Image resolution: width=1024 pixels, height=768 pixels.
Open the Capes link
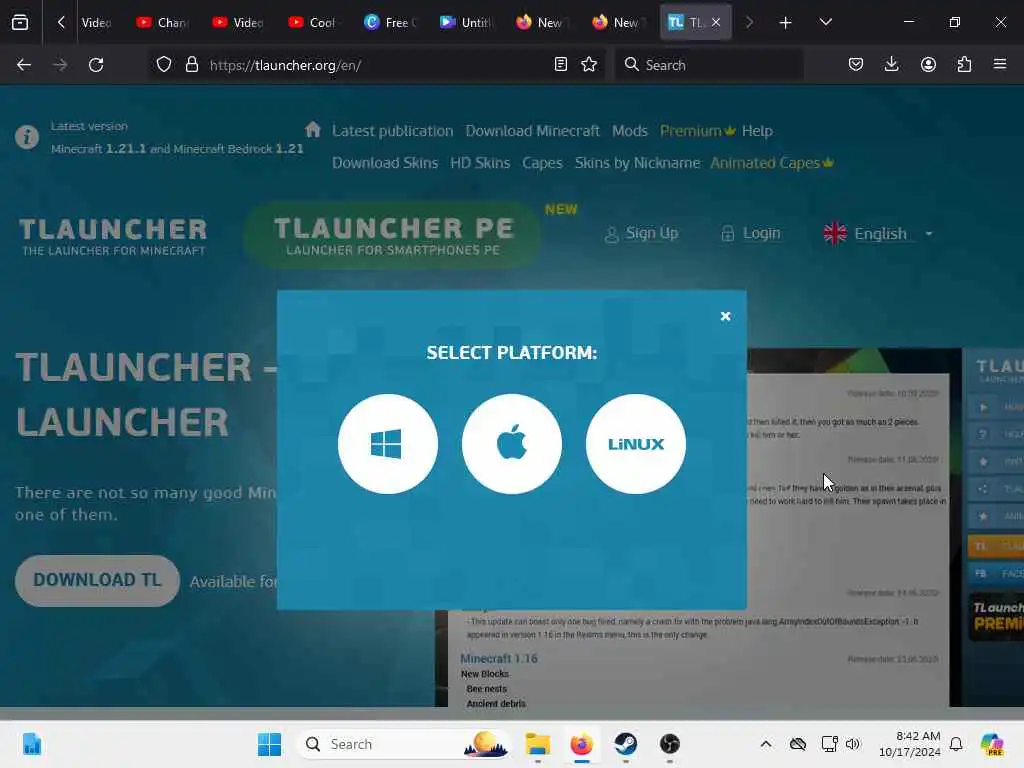pos(542,163)
